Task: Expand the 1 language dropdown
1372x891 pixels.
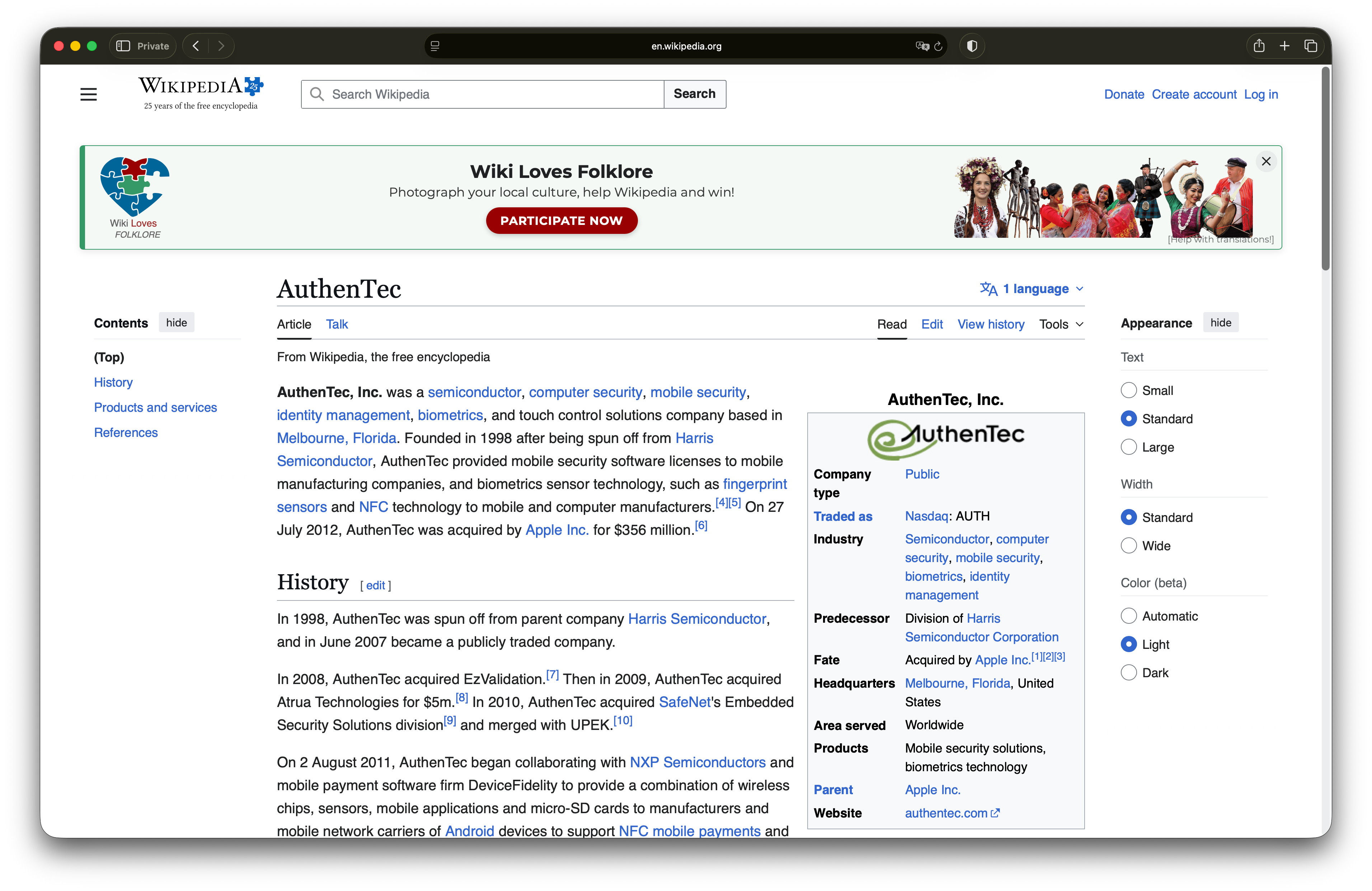Action: [1032, 289]
